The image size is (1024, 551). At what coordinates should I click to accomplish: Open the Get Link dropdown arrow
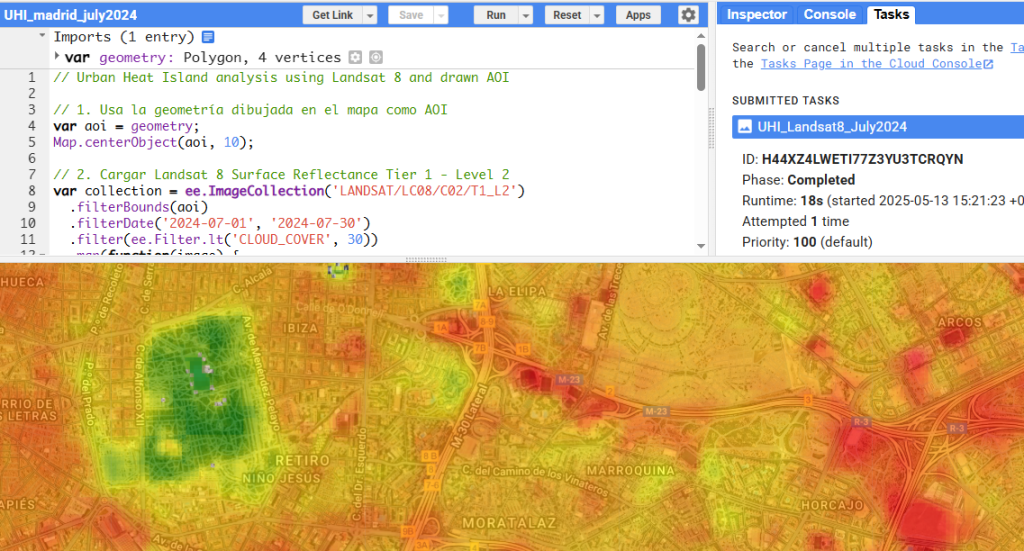tap(370, 15)
